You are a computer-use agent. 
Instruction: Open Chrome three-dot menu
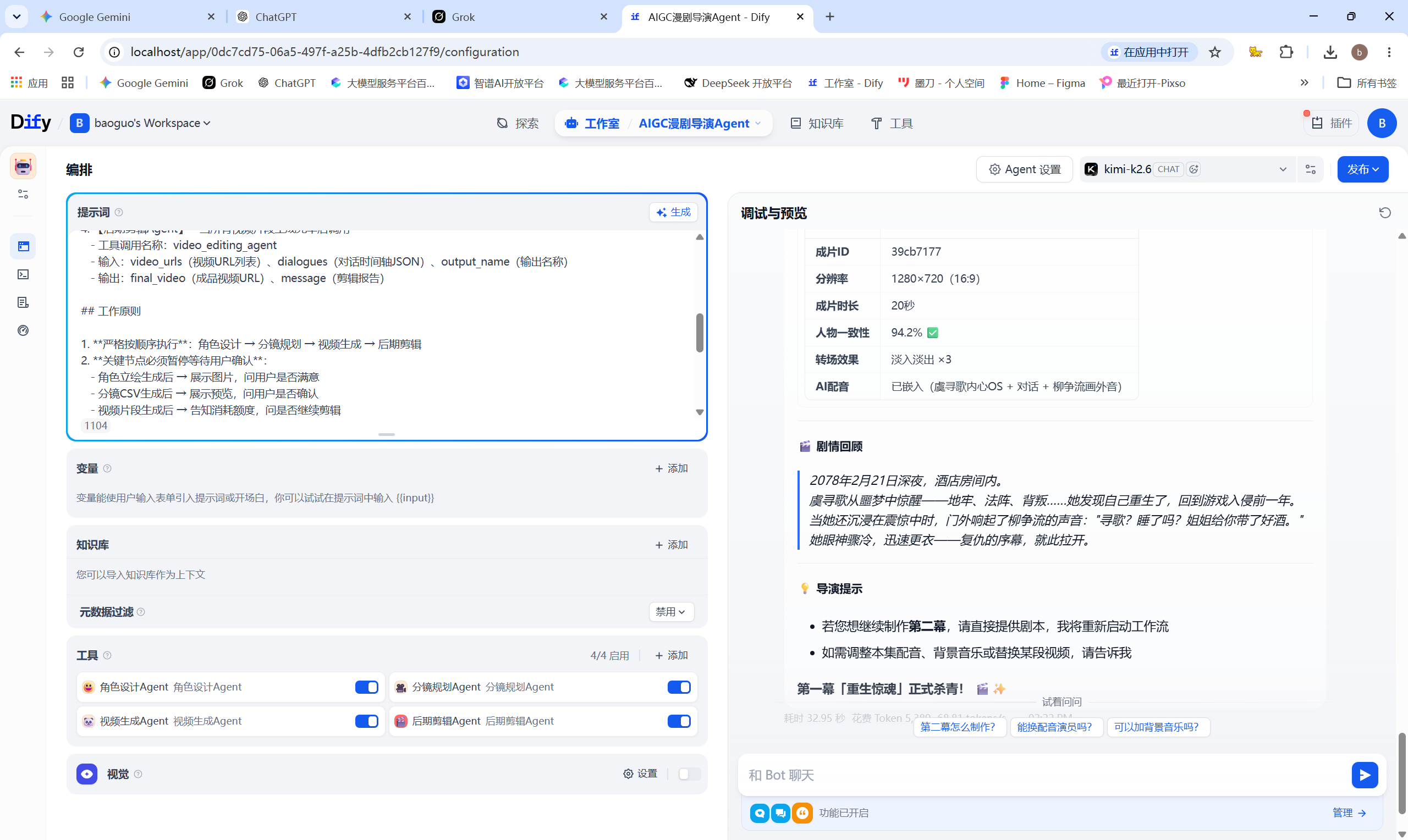tap(1389, 52)
